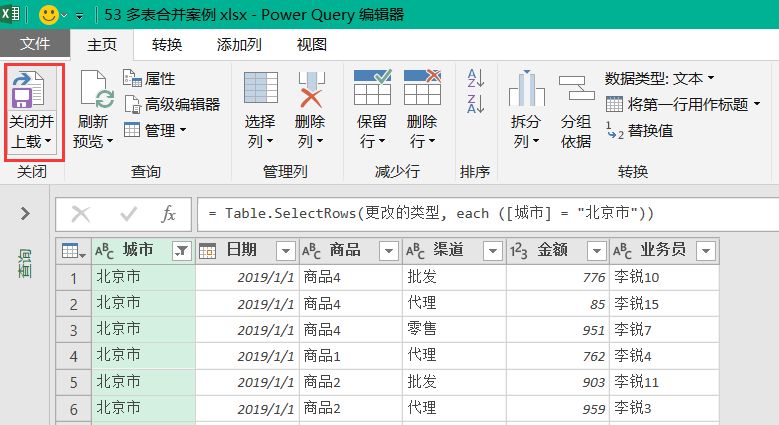Open the 金额 column filter dropdown

(596, 251)
